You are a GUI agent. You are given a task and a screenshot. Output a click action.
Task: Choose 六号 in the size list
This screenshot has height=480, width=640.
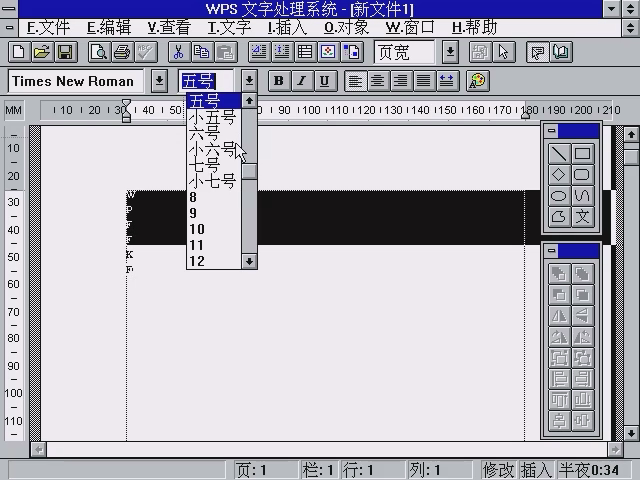[x=212, y=133]
